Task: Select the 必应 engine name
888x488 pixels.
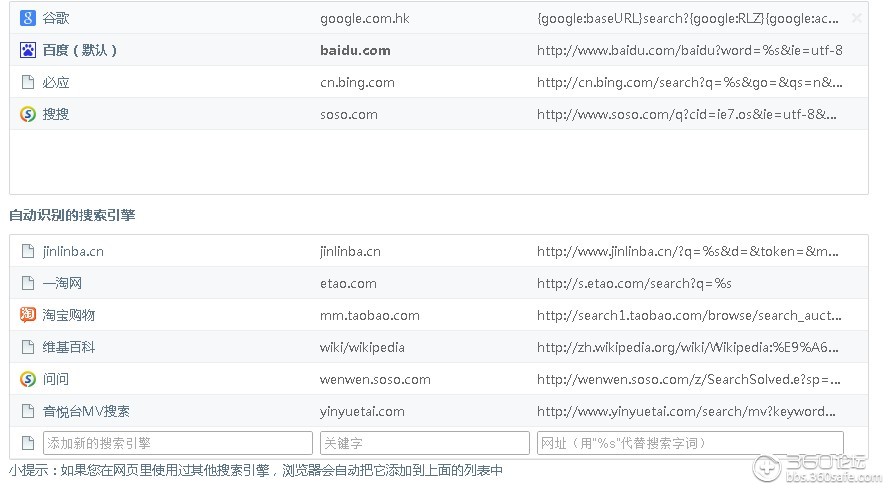Action: click(56, 82)
